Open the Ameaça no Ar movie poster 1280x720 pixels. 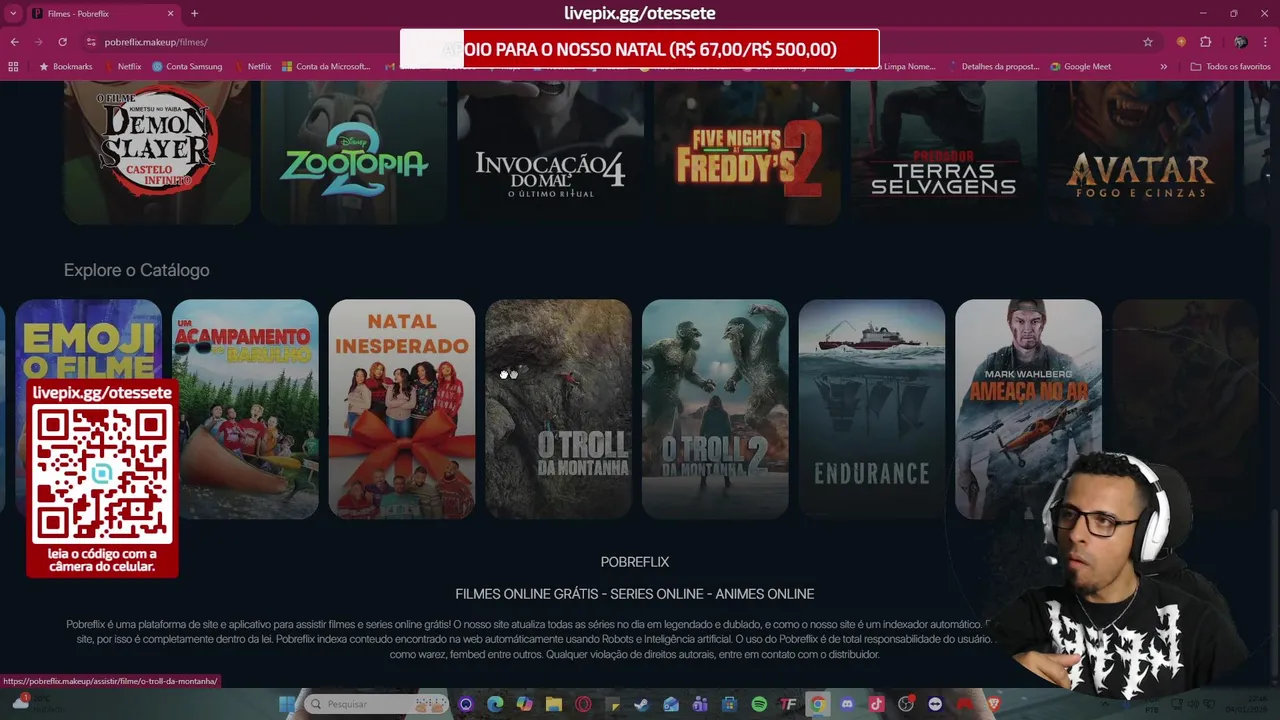click(x=1028, y=409)
